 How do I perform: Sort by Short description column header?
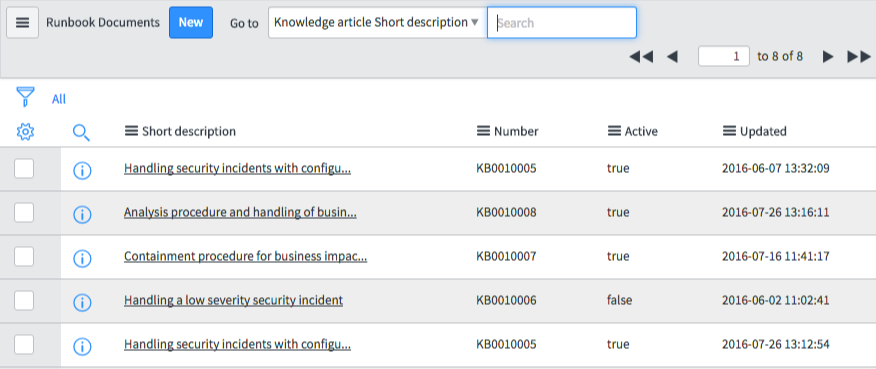coord(189,131)
